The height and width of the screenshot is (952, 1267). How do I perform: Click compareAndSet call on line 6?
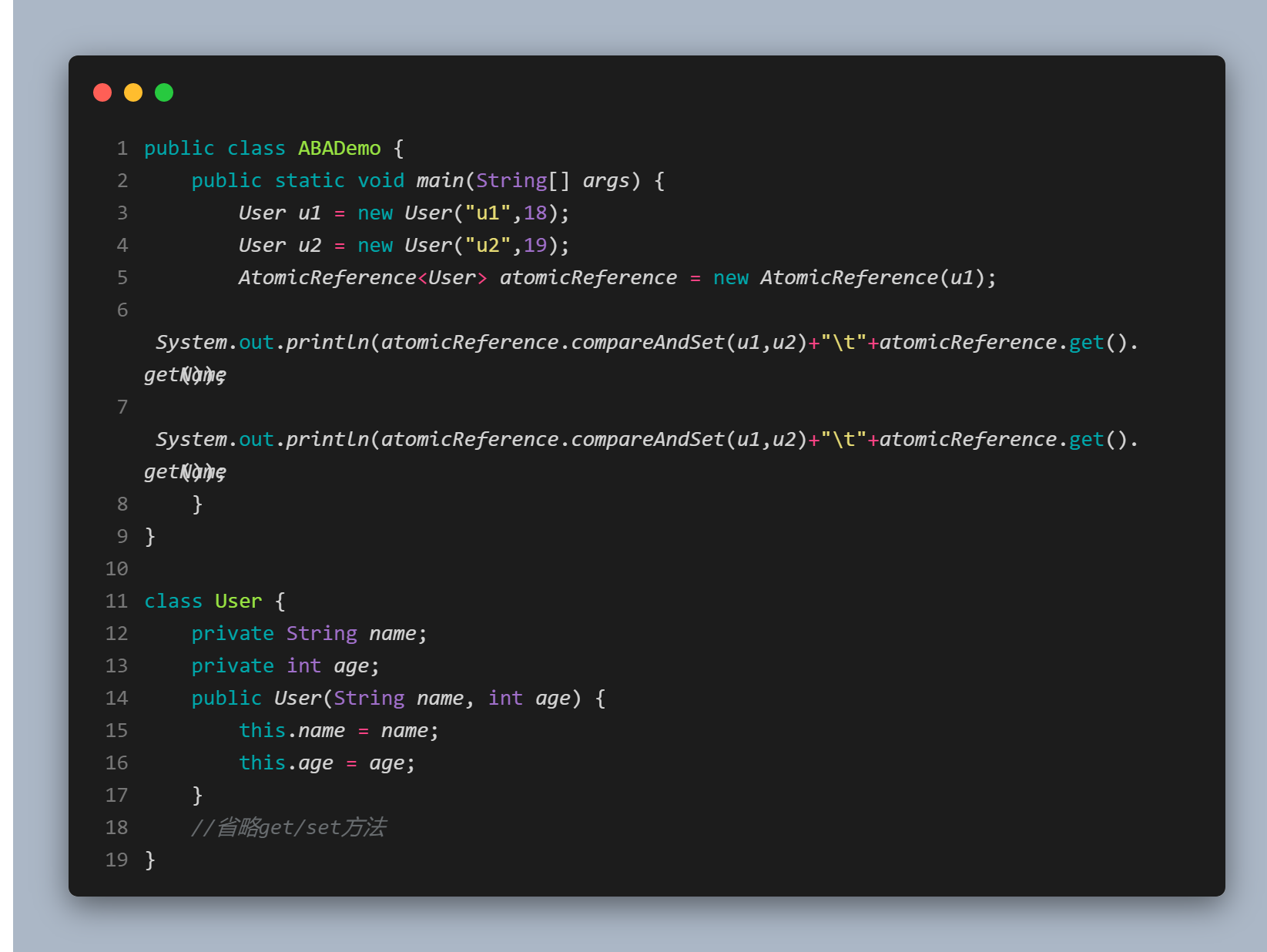(647, 342)
